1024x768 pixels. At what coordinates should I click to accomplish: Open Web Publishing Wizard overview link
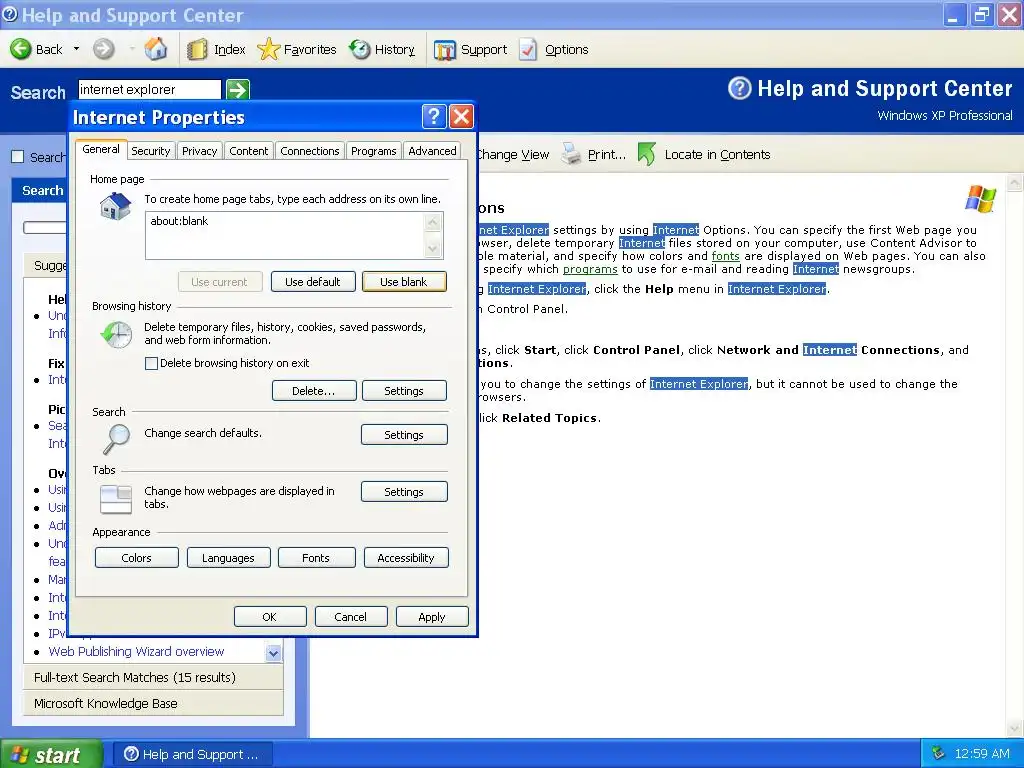tap(136, 651)
